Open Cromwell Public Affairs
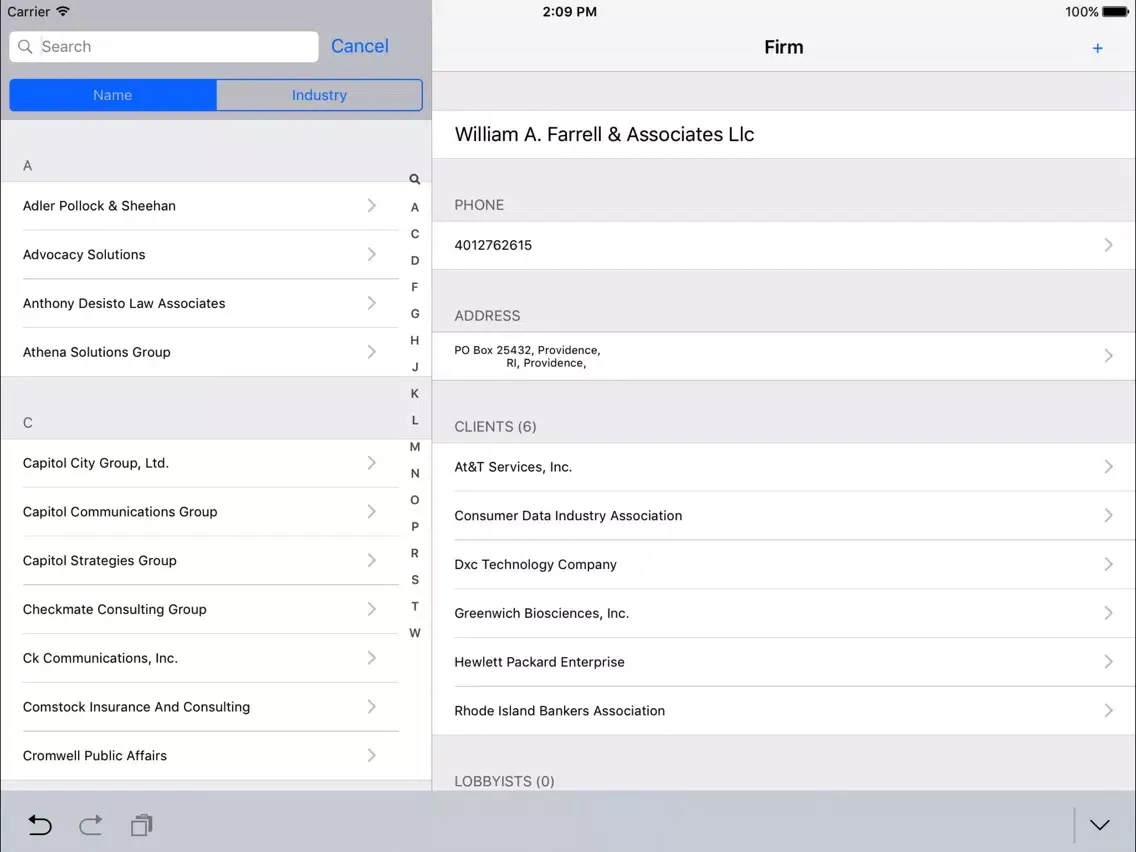This screenshot has width=1136, height=852. (200, 756)
